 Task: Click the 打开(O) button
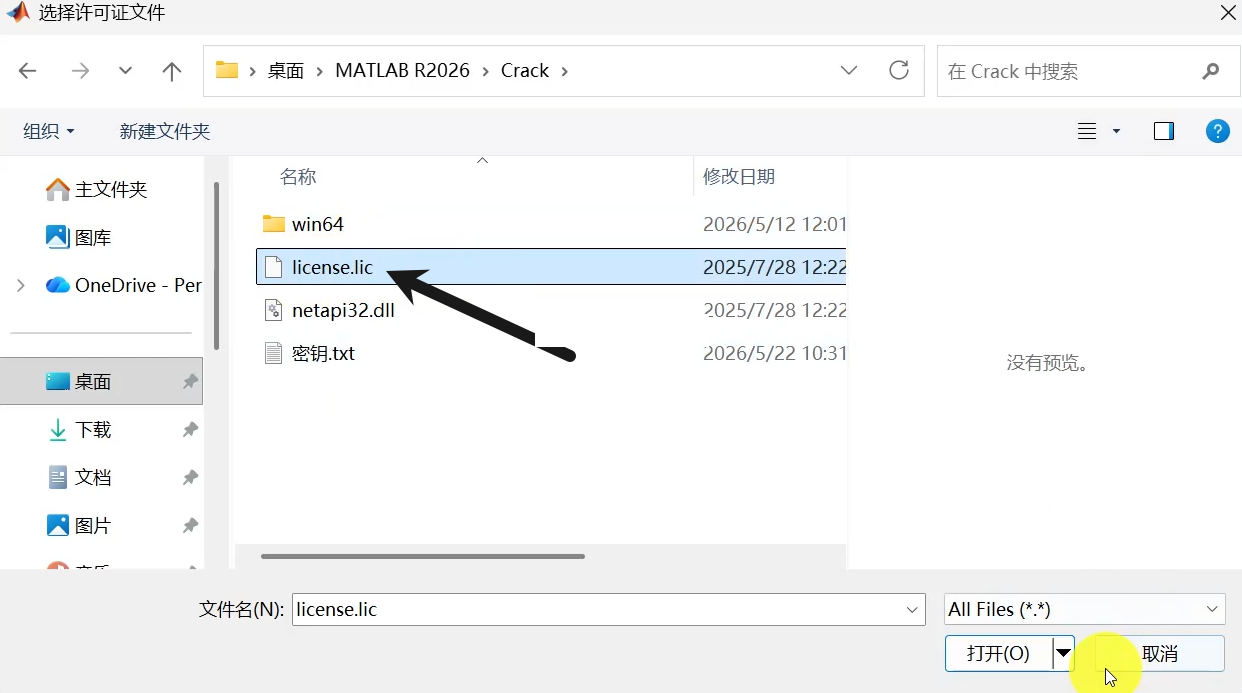tap(998, 653)
